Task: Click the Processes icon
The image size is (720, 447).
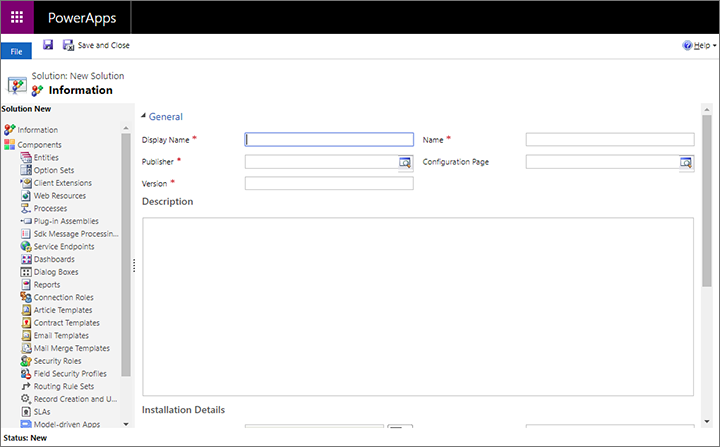Action: (26, 208)
